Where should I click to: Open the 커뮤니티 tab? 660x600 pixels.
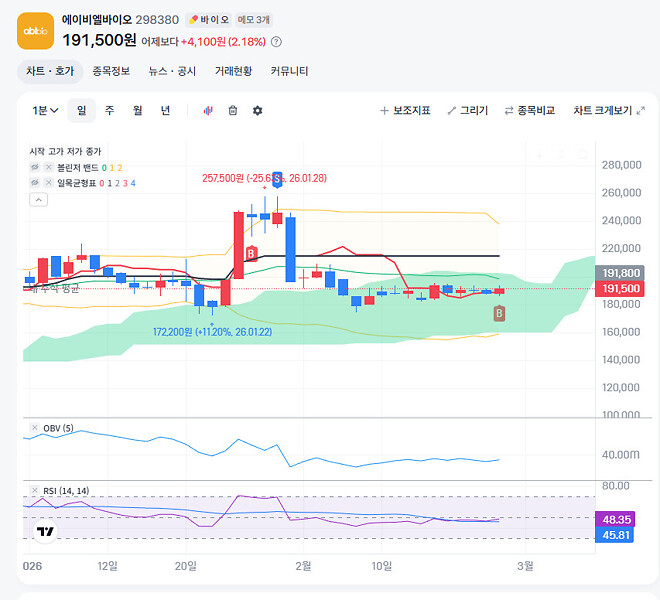[x=290, y=71]
